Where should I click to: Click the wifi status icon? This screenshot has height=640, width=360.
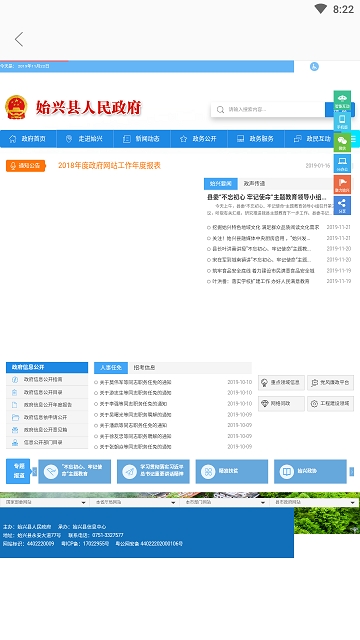(x=321, y=9)
